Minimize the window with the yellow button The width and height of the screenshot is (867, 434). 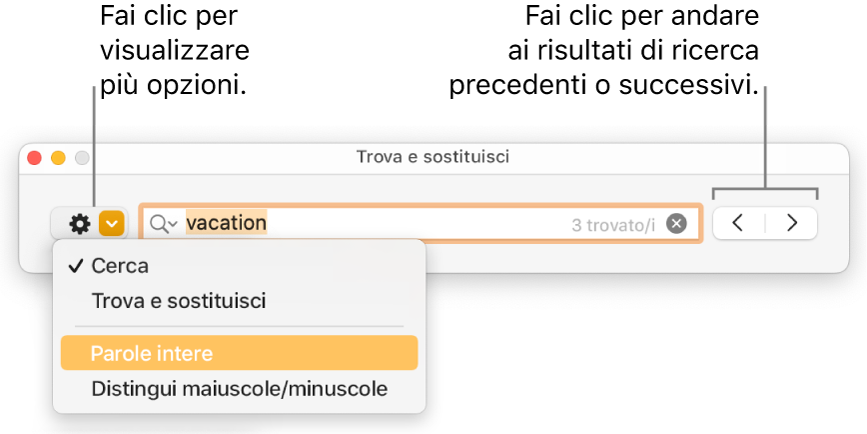(x=58, y=157)
